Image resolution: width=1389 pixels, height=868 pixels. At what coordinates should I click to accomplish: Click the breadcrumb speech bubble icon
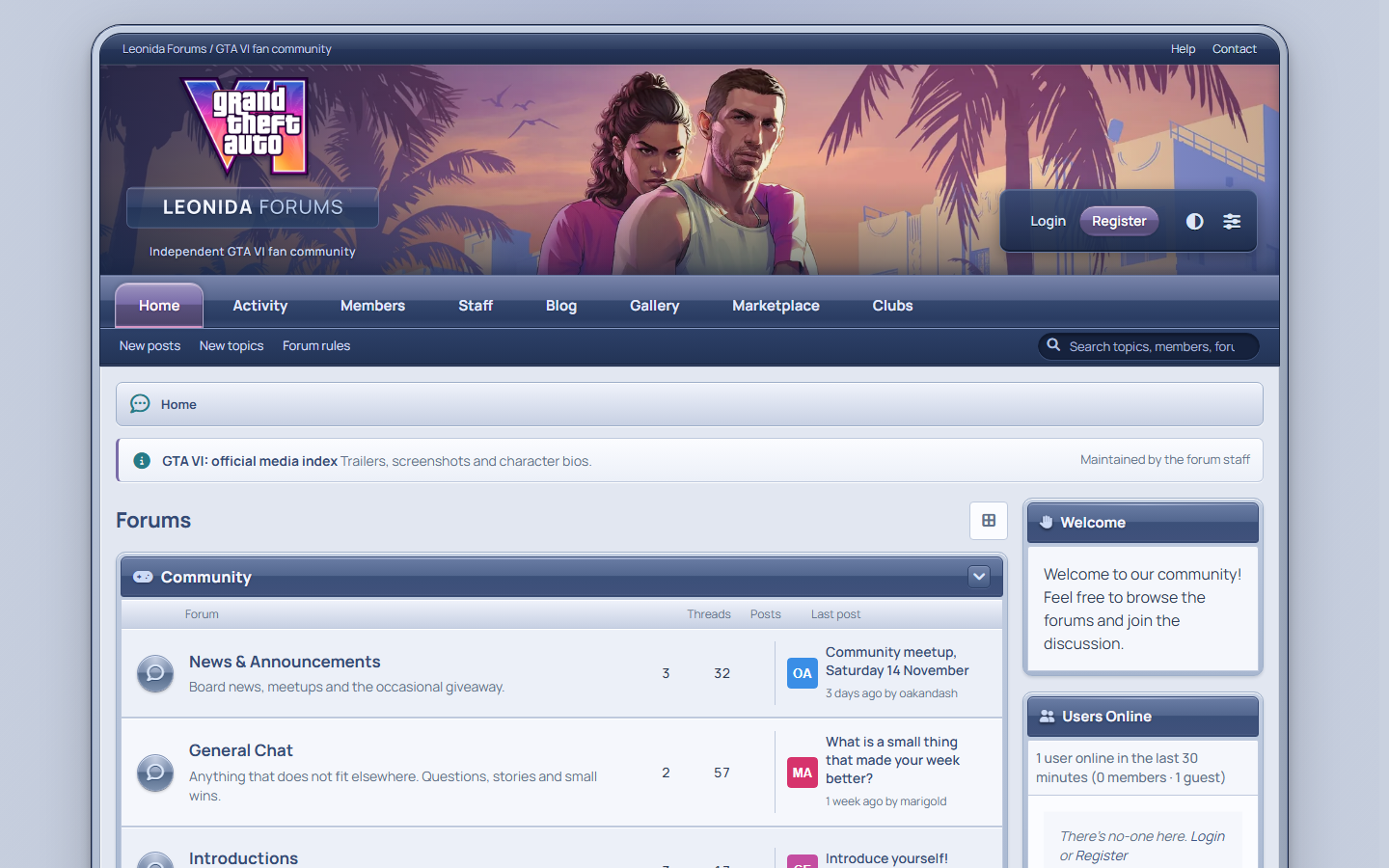click(140, 403)
